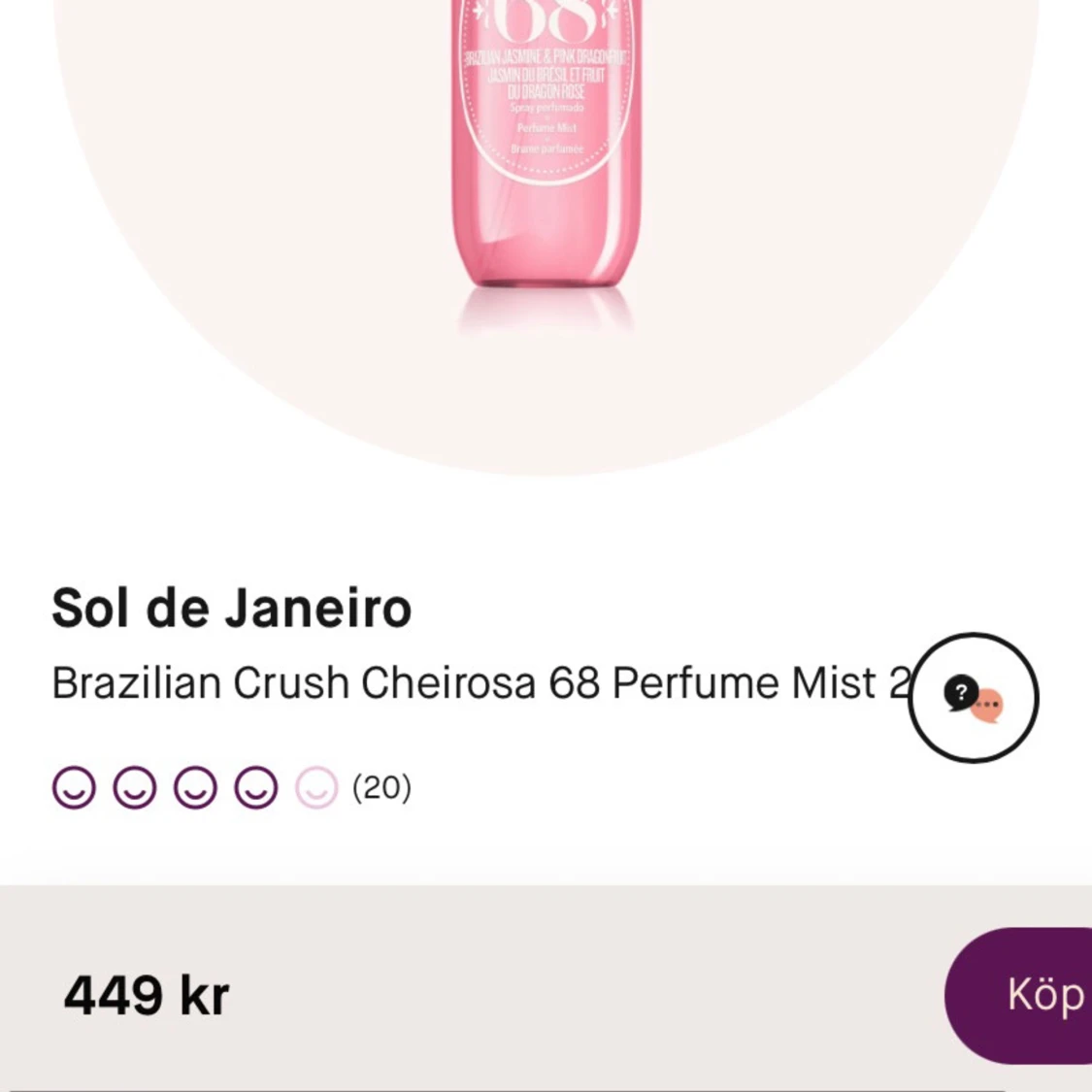The image size is (1092, 1092).
Task: Click the 68 number on bottle label
Action: [x=546, y=19]
